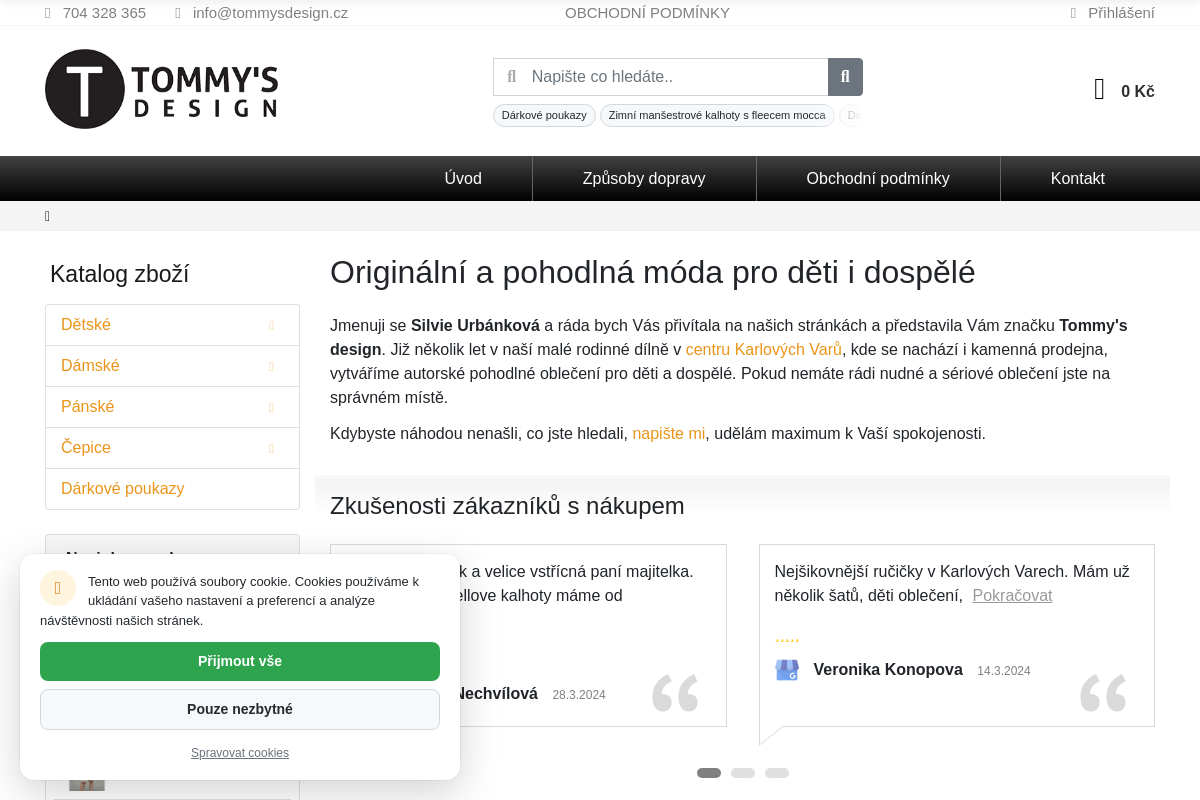Expand the Čepice submenu
The image size is (1200, 800).
tap(271, 447)
